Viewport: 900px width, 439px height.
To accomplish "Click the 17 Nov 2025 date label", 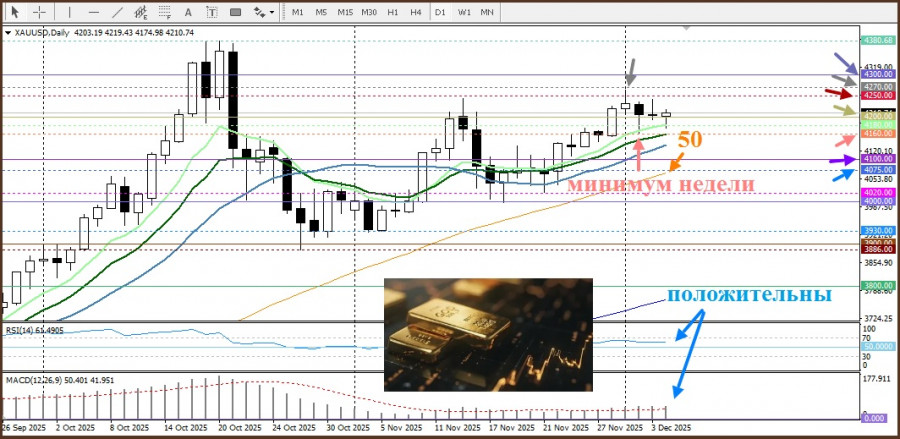I will tap(513, 429).
